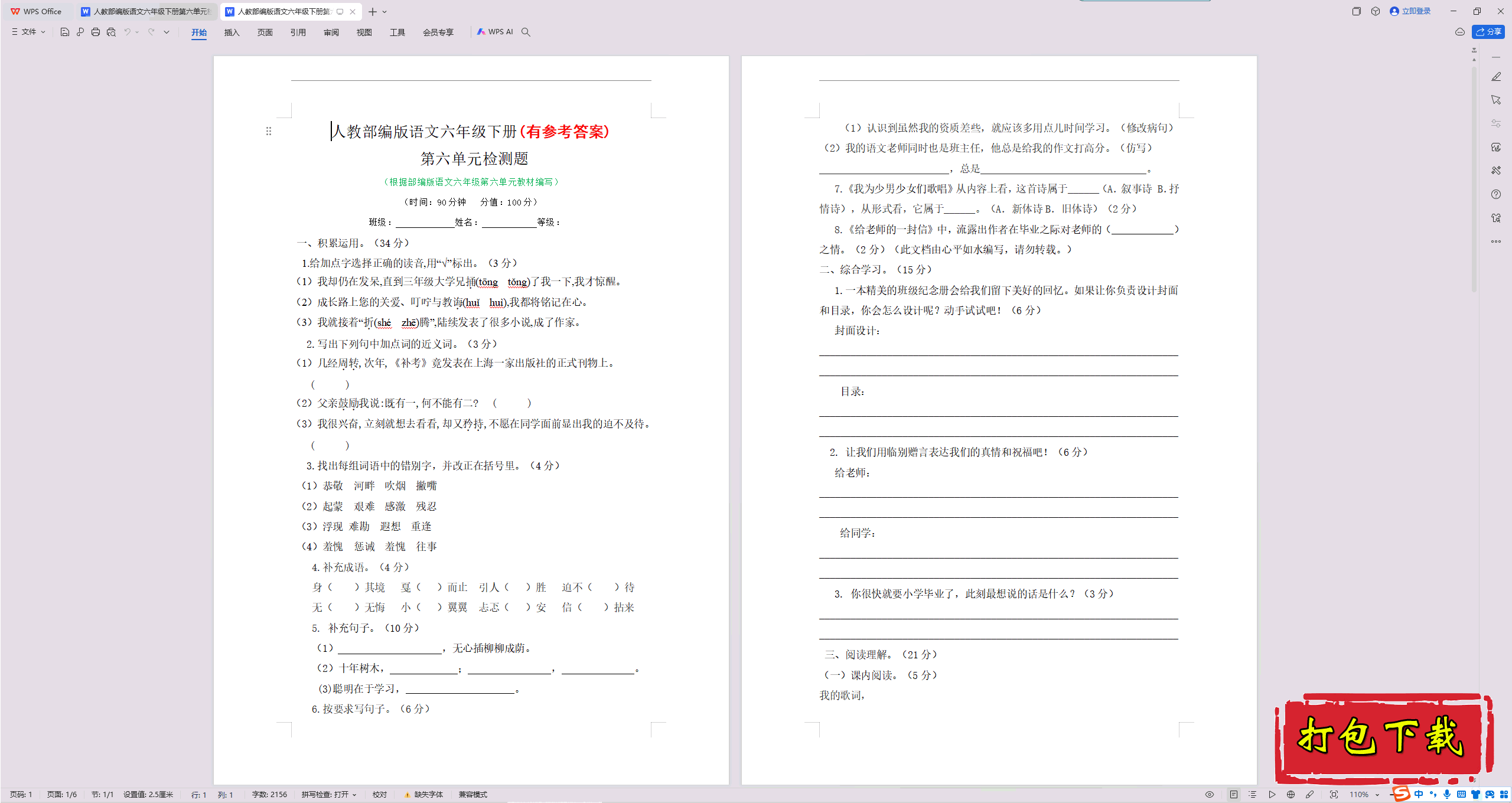Open the 页面 ribbon tab
This screenshot has height=803, width=1512.
pos(265,32)
